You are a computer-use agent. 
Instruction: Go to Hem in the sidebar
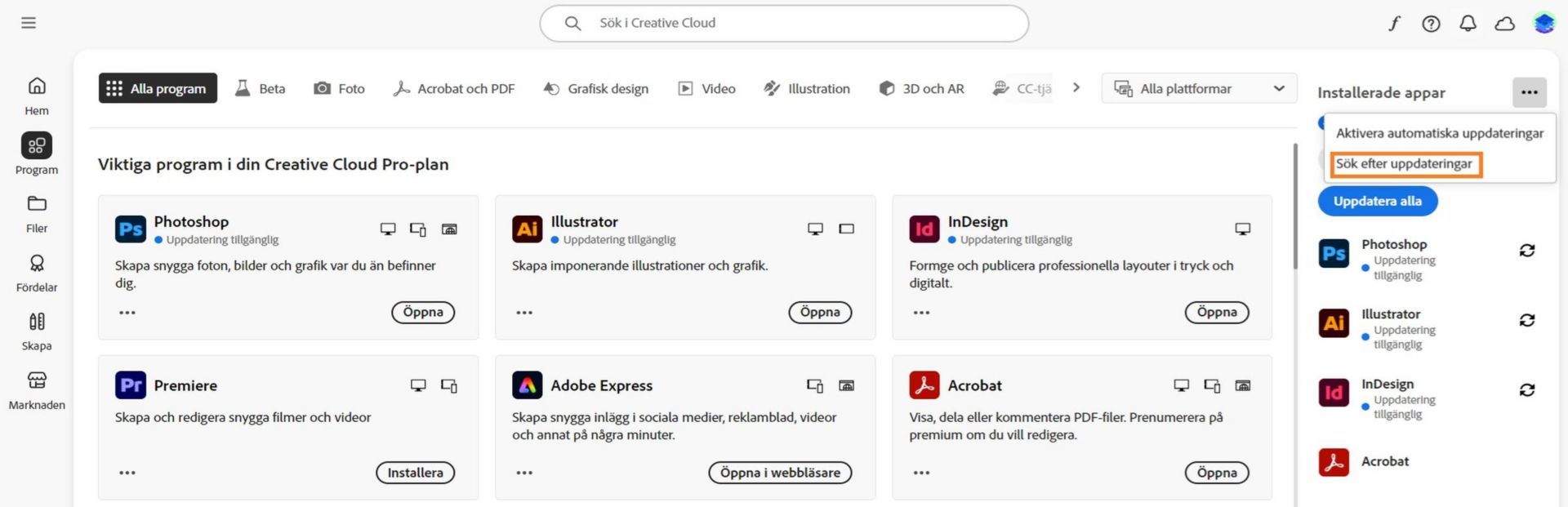(x=37, y=96)
